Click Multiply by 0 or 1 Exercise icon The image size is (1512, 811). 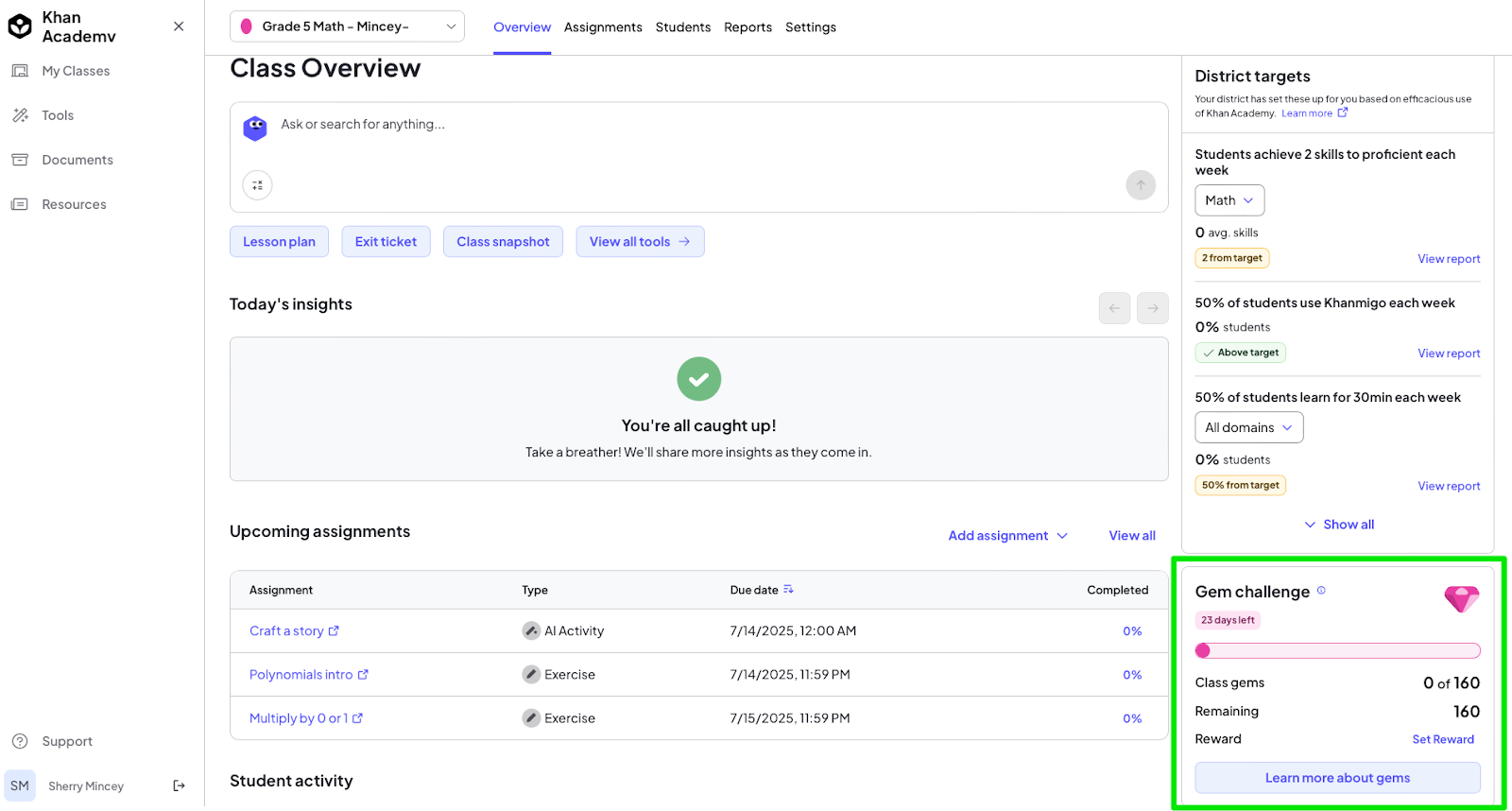click(531, 718)
